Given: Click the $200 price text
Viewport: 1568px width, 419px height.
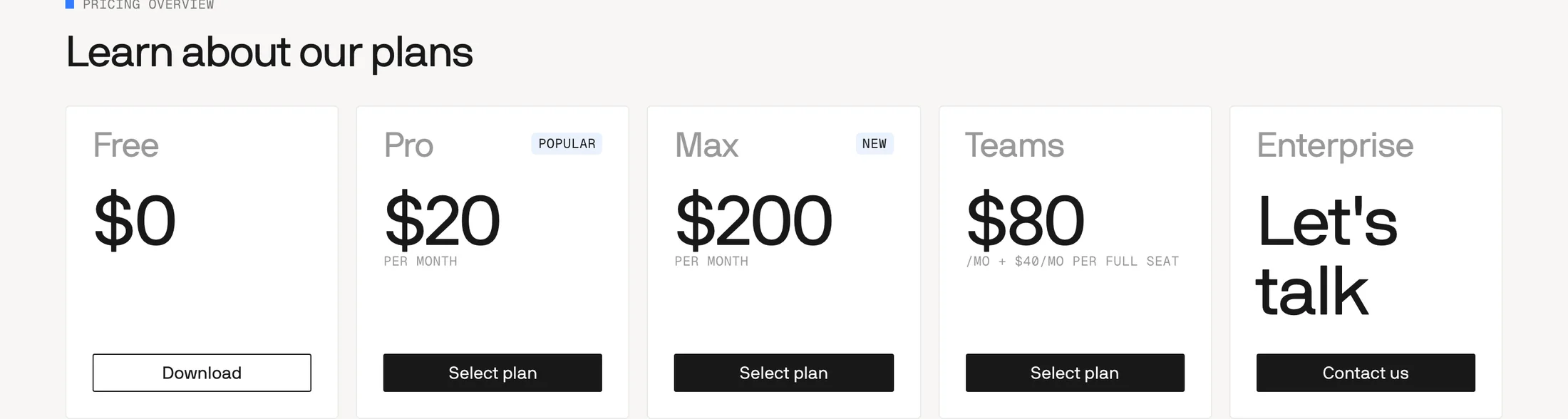Looking at the screenshot, I should [x=753, y=221].
